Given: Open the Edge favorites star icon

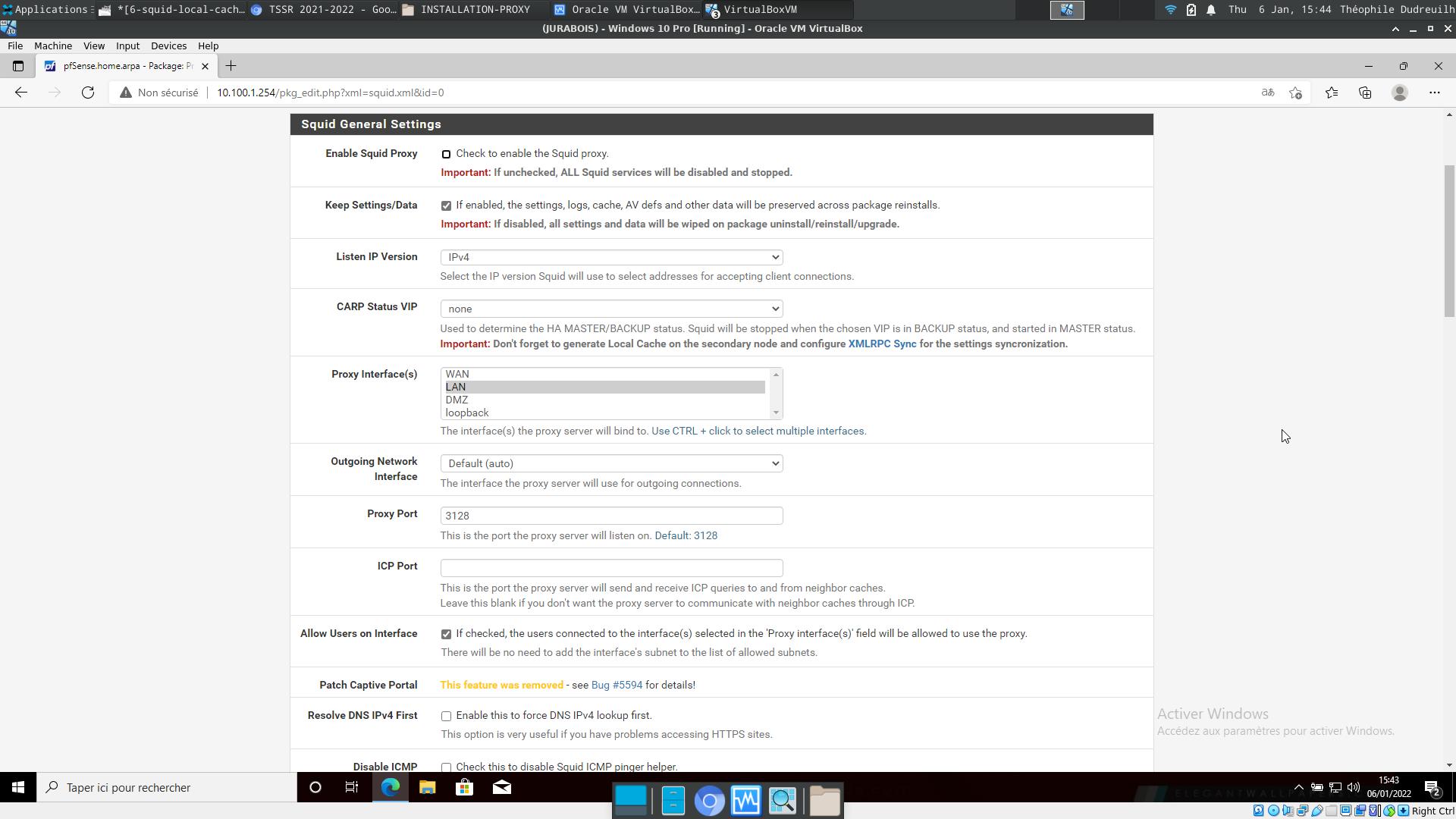Looking at the screenshot, I should (1332, 93).
